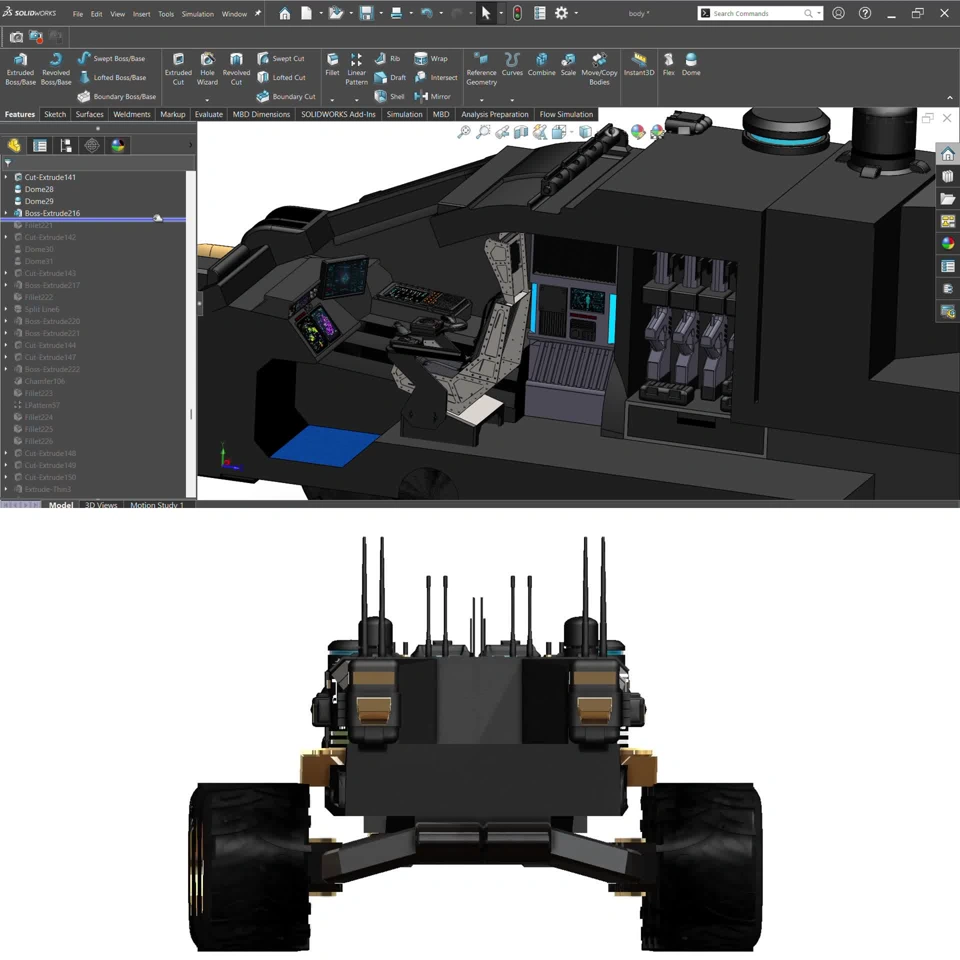Activate the Mirror feature tool
The image size is (960, 960).
point(432,96)
